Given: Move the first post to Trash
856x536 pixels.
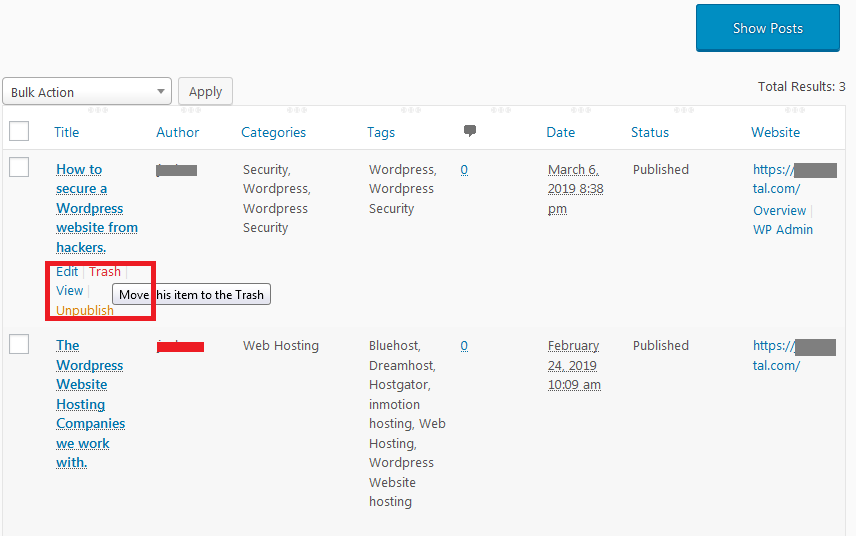Looking at the screenshot, I should (104, 272).
